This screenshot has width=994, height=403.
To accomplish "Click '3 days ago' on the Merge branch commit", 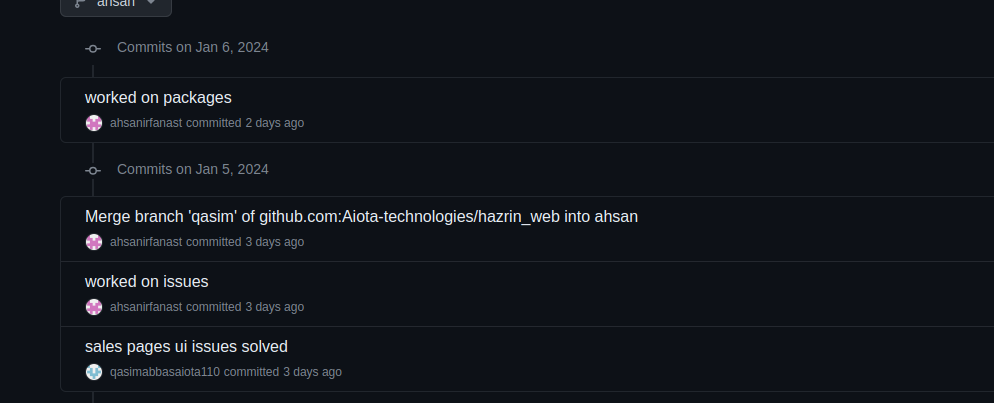I will point(274,242).
